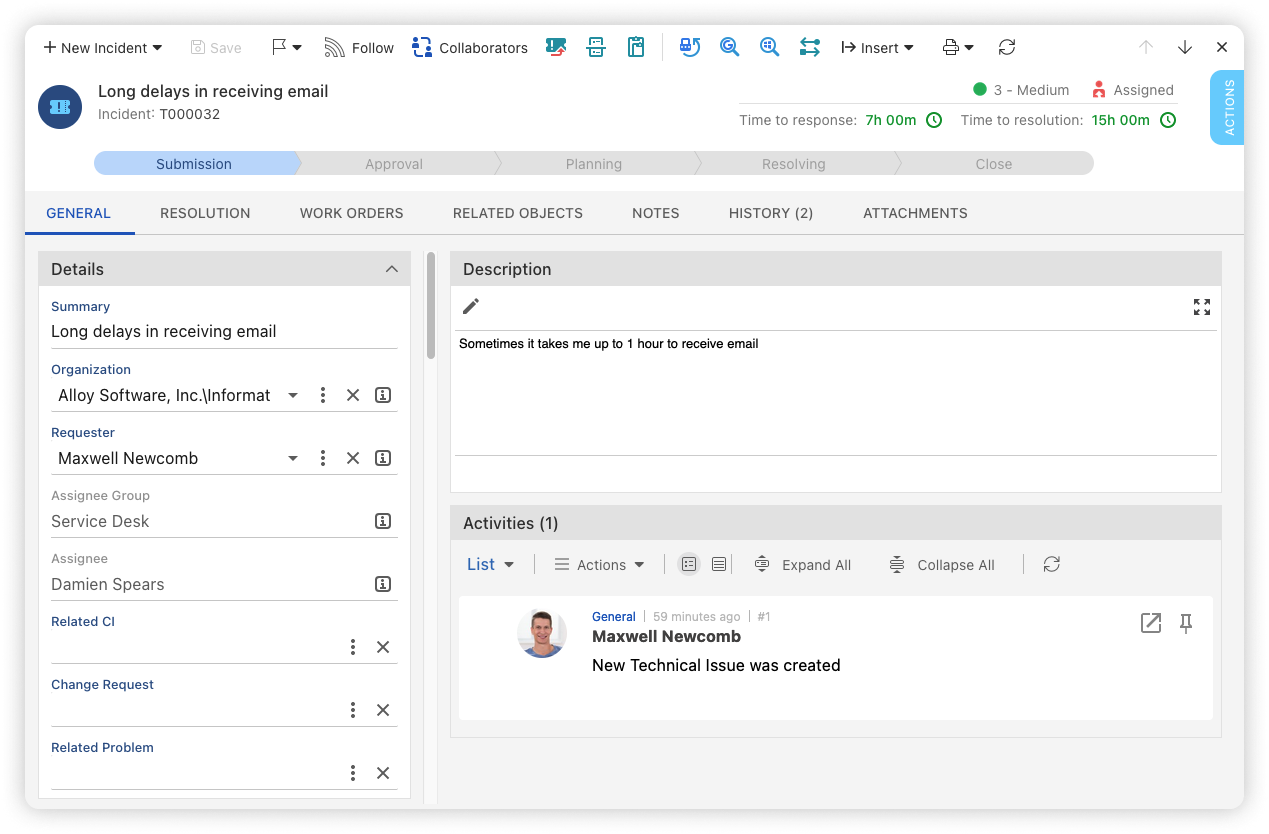Go to previous record with up arrow
1269x834 pixels.
tap(1146, 47)
